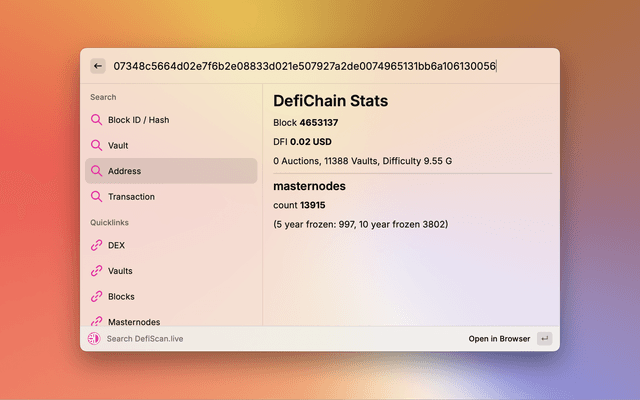Click the Transaction magnifier icon
Image resolution: width=640 pixels, height=400 pixels.
point(97,197)
